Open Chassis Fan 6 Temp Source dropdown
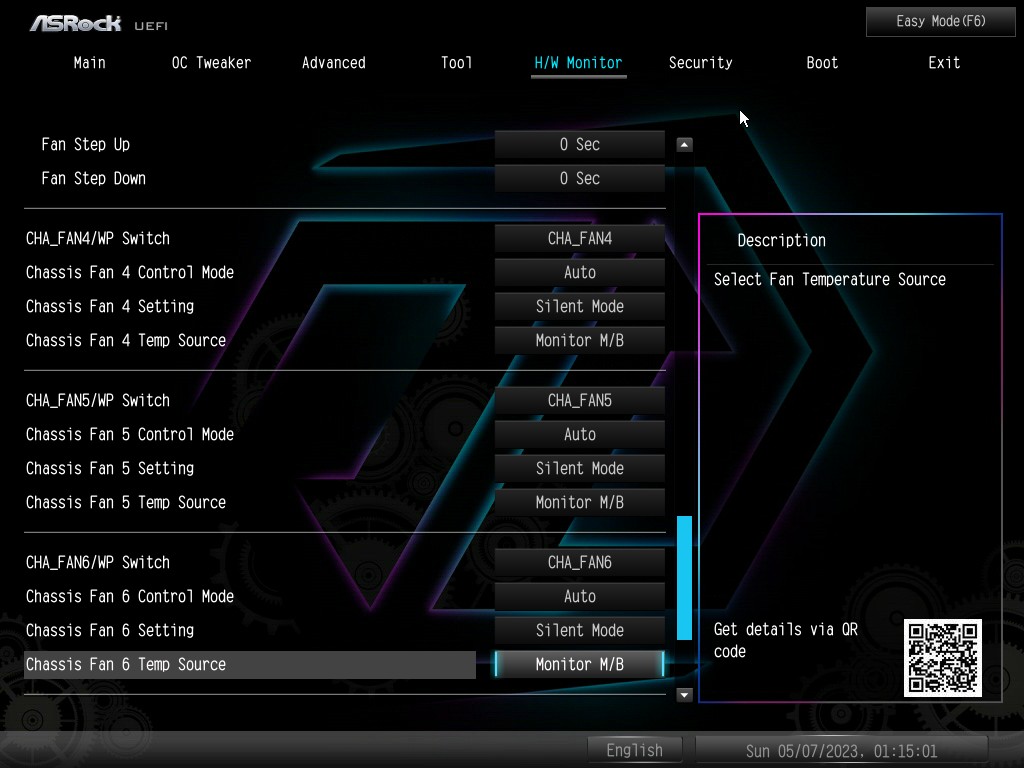The image size is (1024, 768). click(579, 664)
